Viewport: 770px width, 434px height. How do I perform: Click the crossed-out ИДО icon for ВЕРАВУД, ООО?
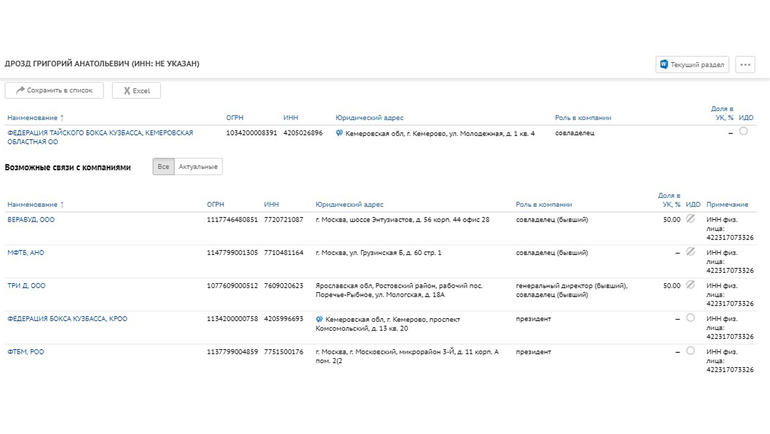[x=690, y=219]
